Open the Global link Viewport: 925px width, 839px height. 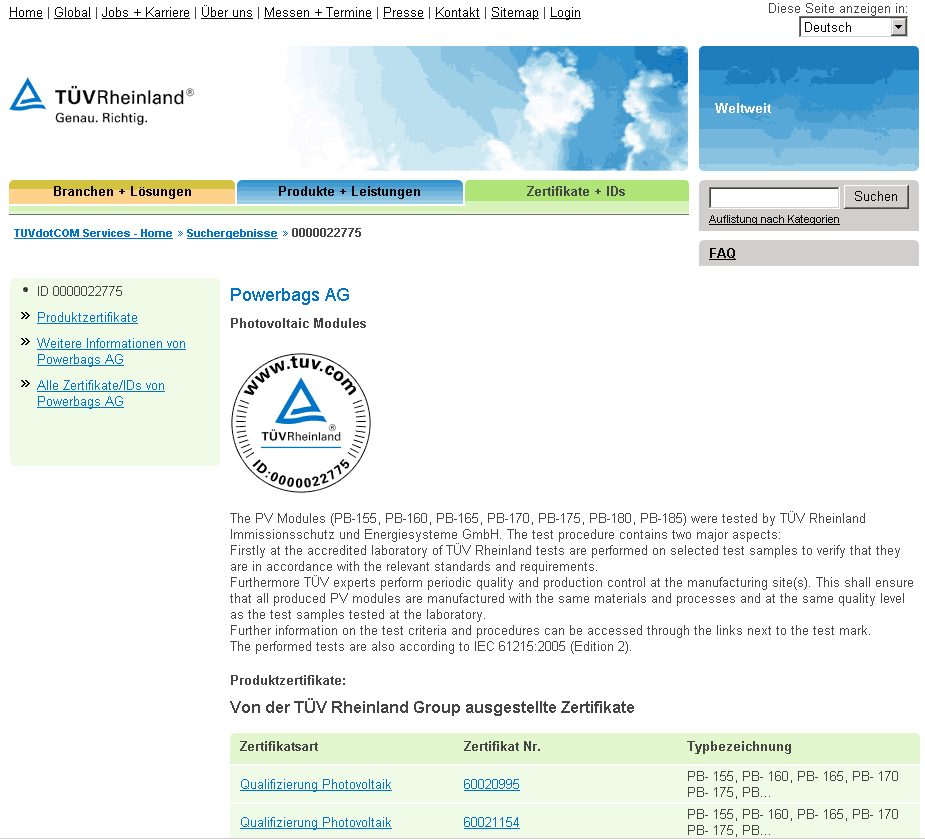pyautogui.click(x=73, y=12)
